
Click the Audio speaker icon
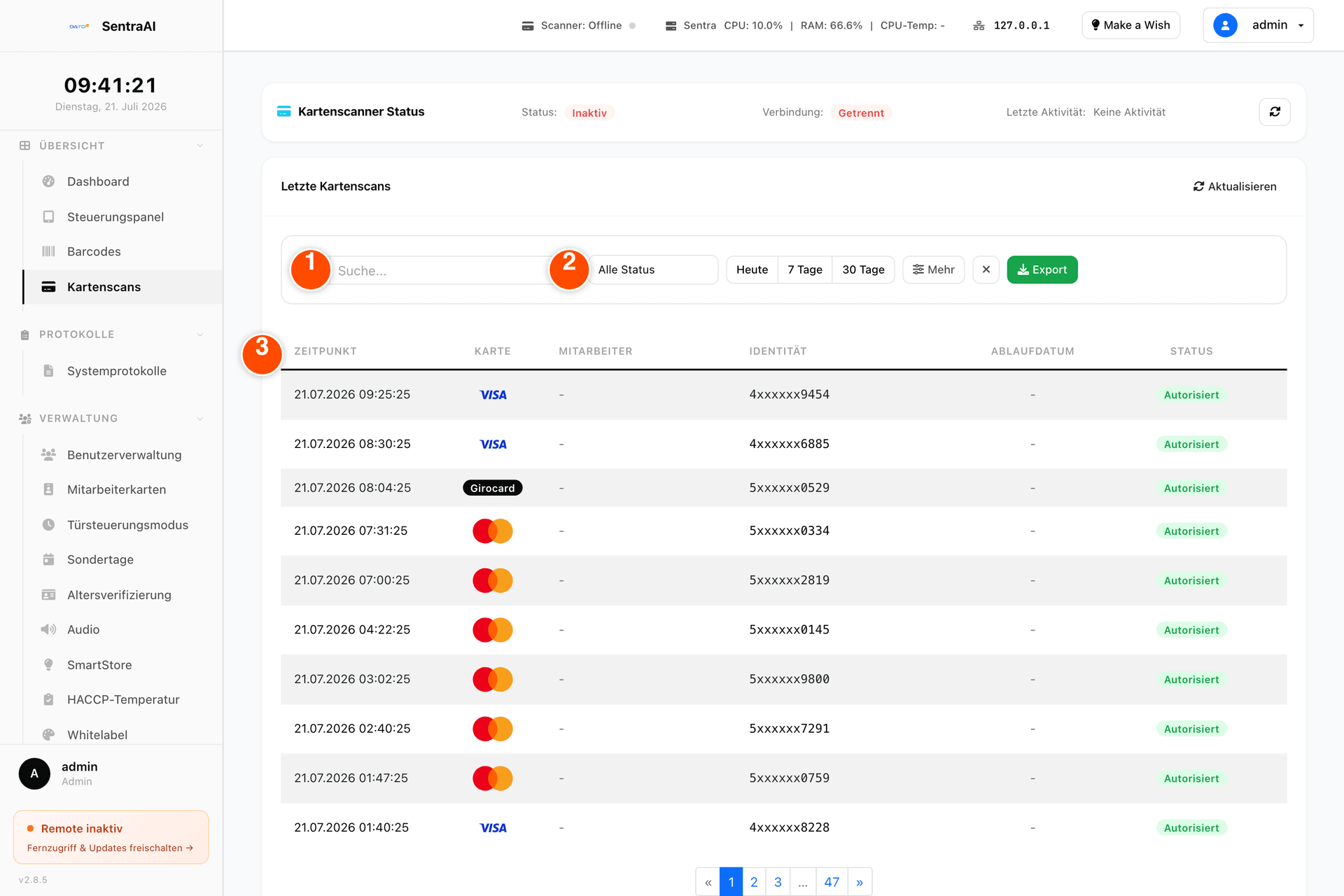pos(48,629)
